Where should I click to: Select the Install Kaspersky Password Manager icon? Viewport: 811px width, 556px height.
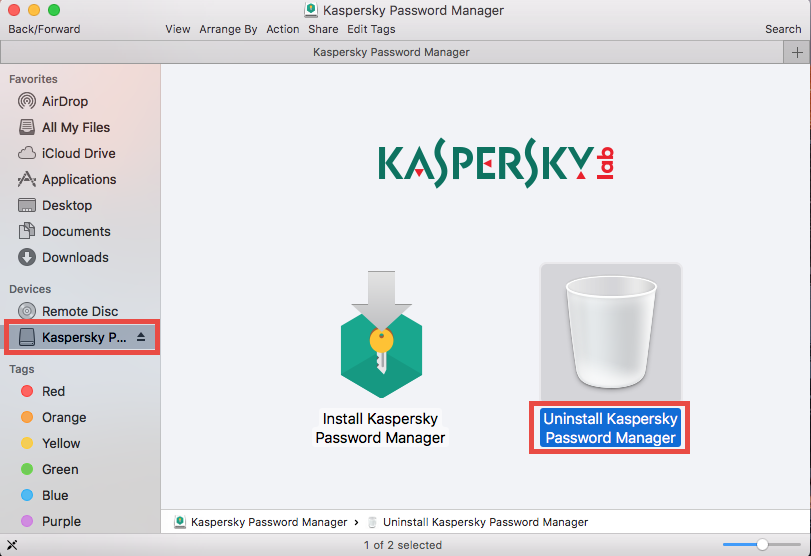coord(381,334)
